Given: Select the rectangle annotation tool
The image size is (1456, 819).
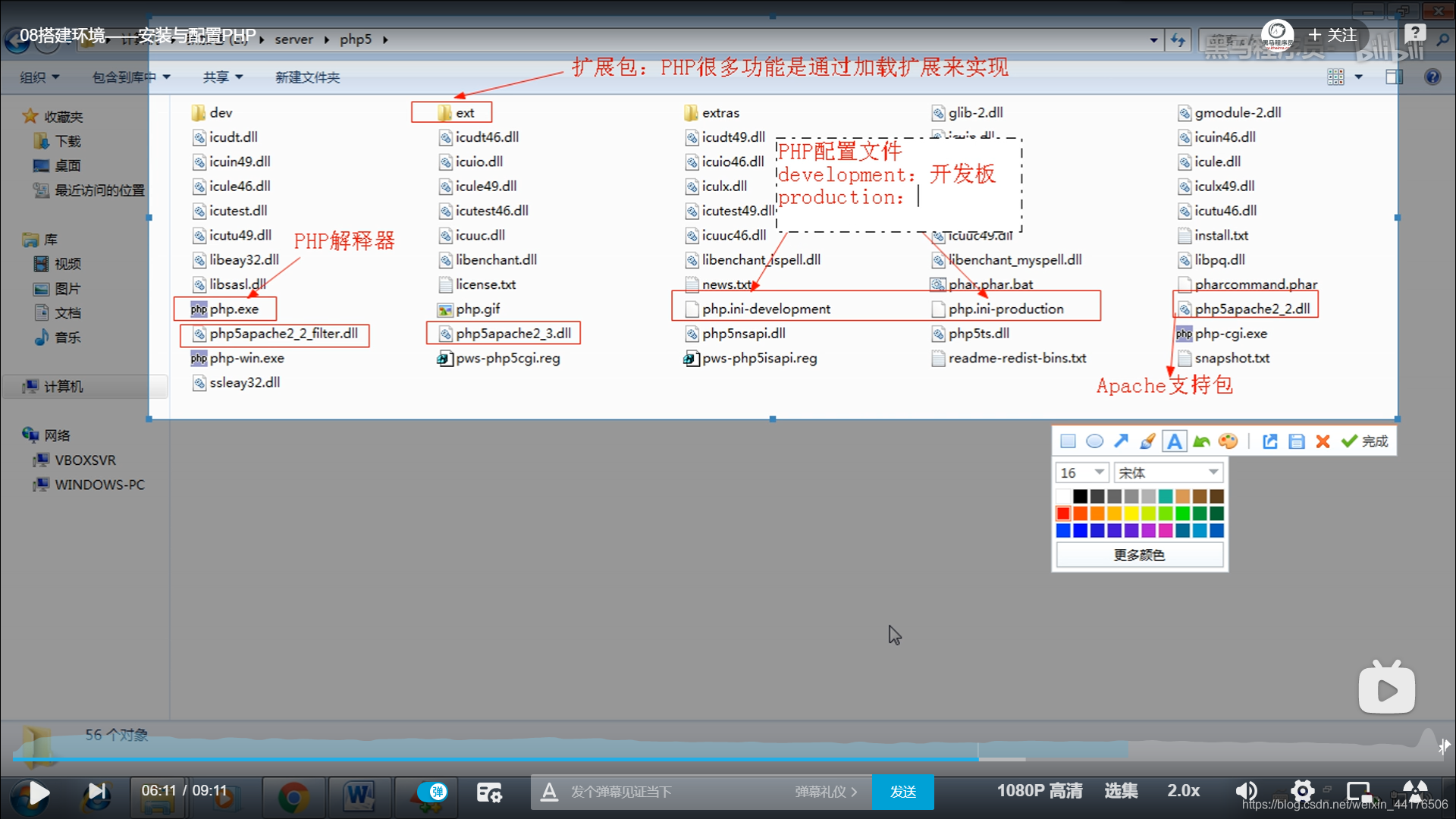Looking at the screenshot, I should pos(1068,441).
